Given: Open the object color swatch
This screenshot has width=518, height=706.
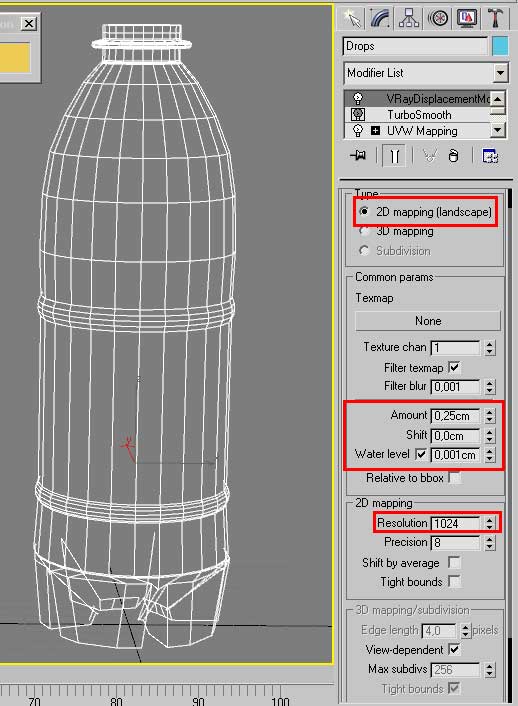Looking at the screenshot, I should [500, 46].
